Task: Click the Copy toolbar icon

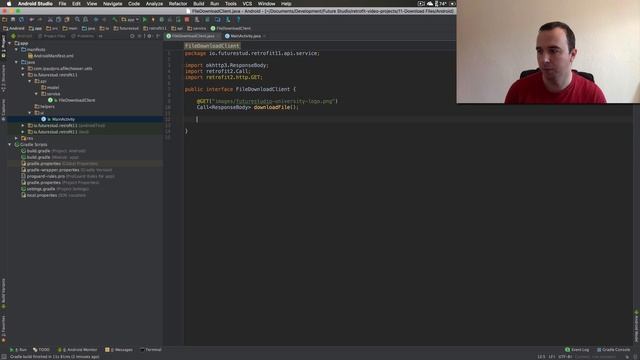Action: pyautogui.click(x=58, y=20)
